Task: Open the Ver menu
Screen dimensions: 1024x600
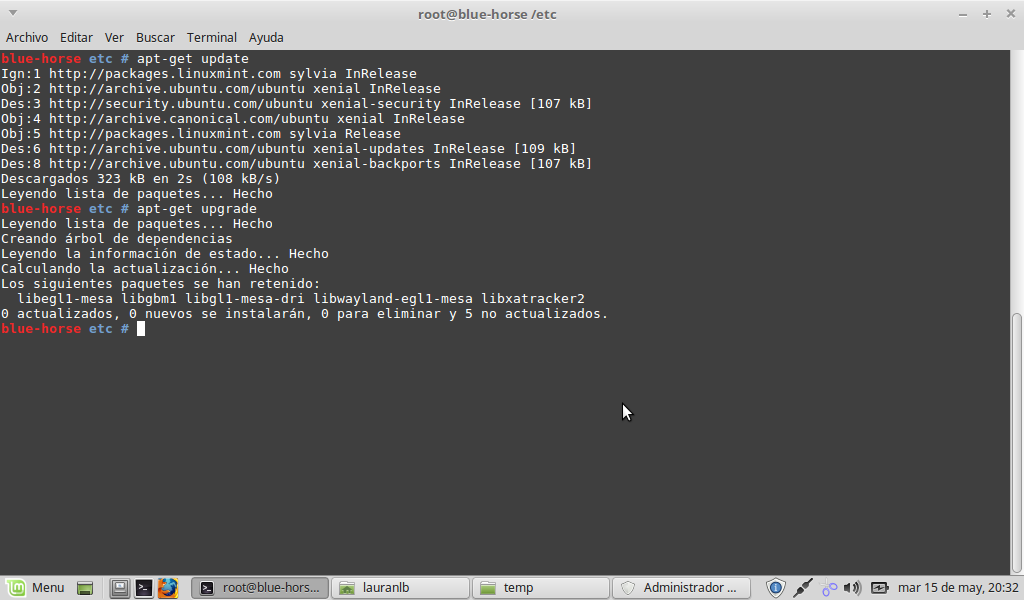Action: [x=114, y=37]
